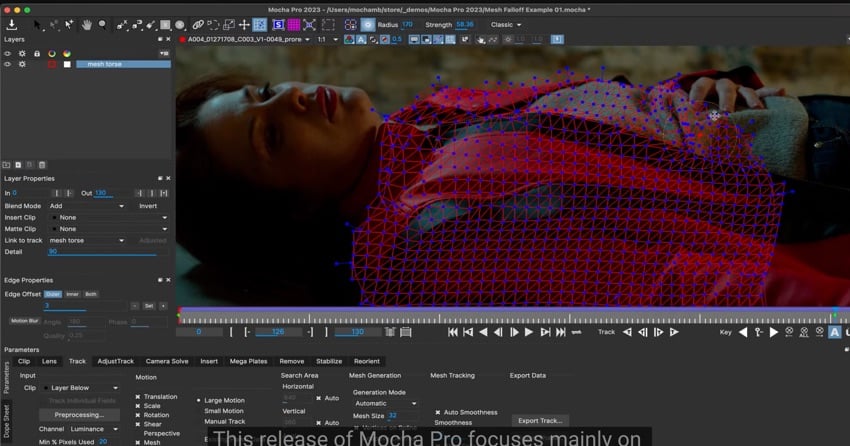Open the Blend Mode Add dropdown

(x=85, y=206)
